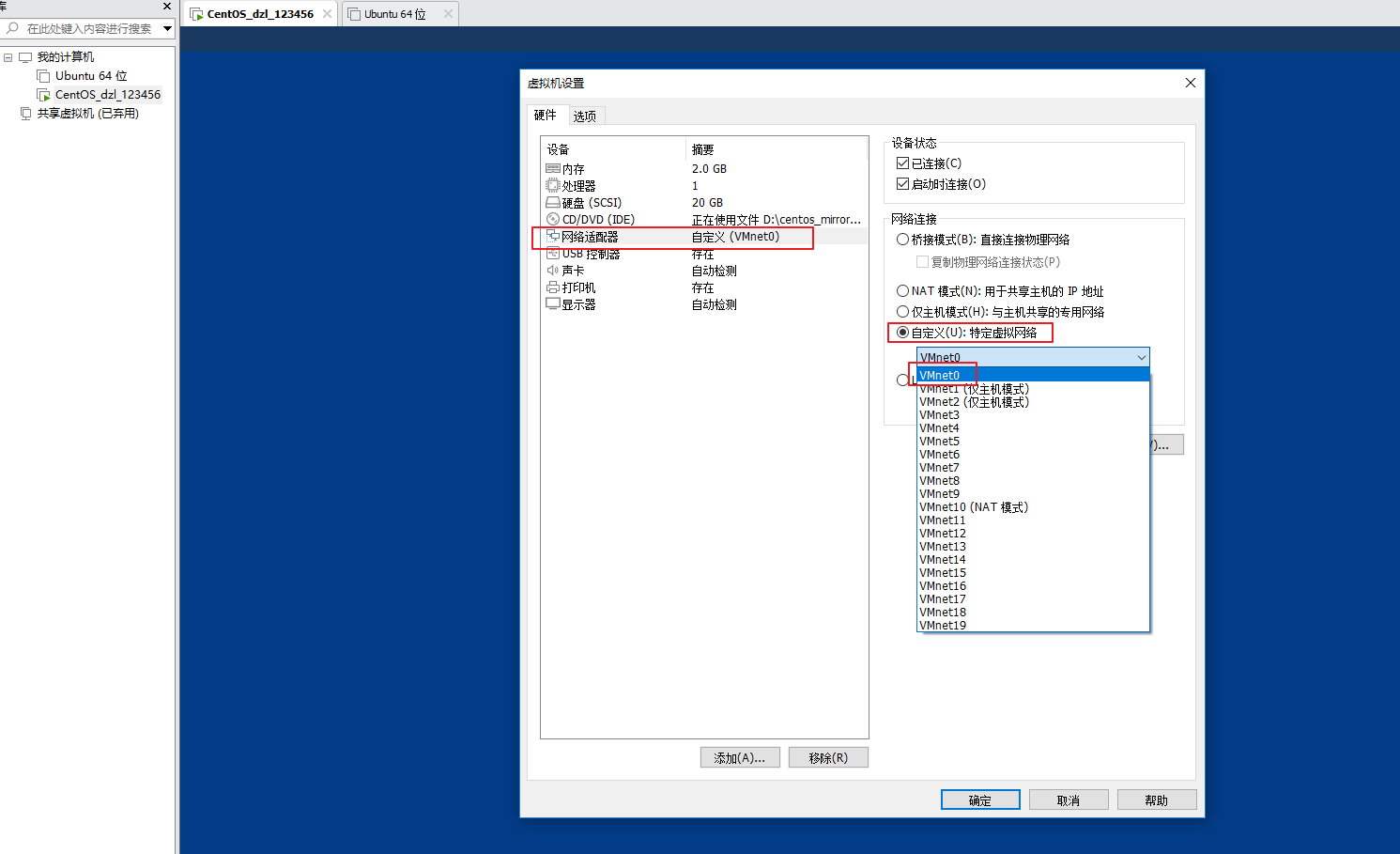1400x854 pixels.
Task: Select NAT 模式(N) radio button
Action: [902, 291]
